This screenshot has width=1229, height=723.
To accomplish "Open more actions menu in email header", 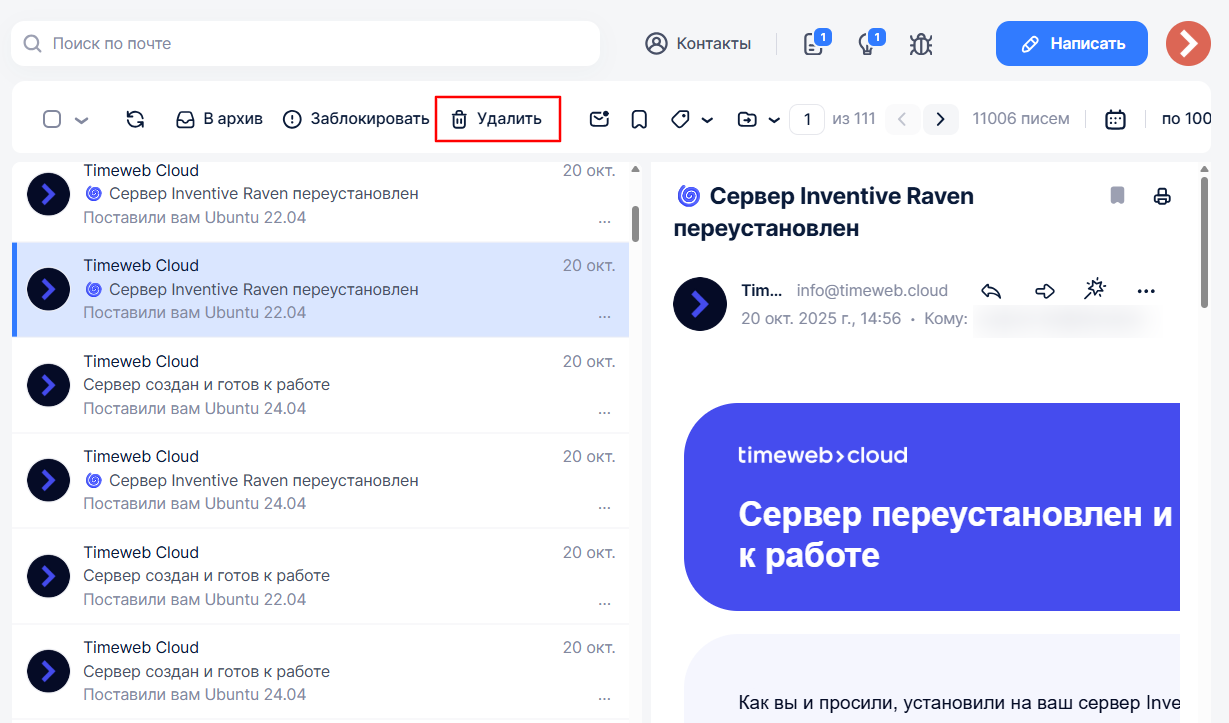I will coord(1146,291).
